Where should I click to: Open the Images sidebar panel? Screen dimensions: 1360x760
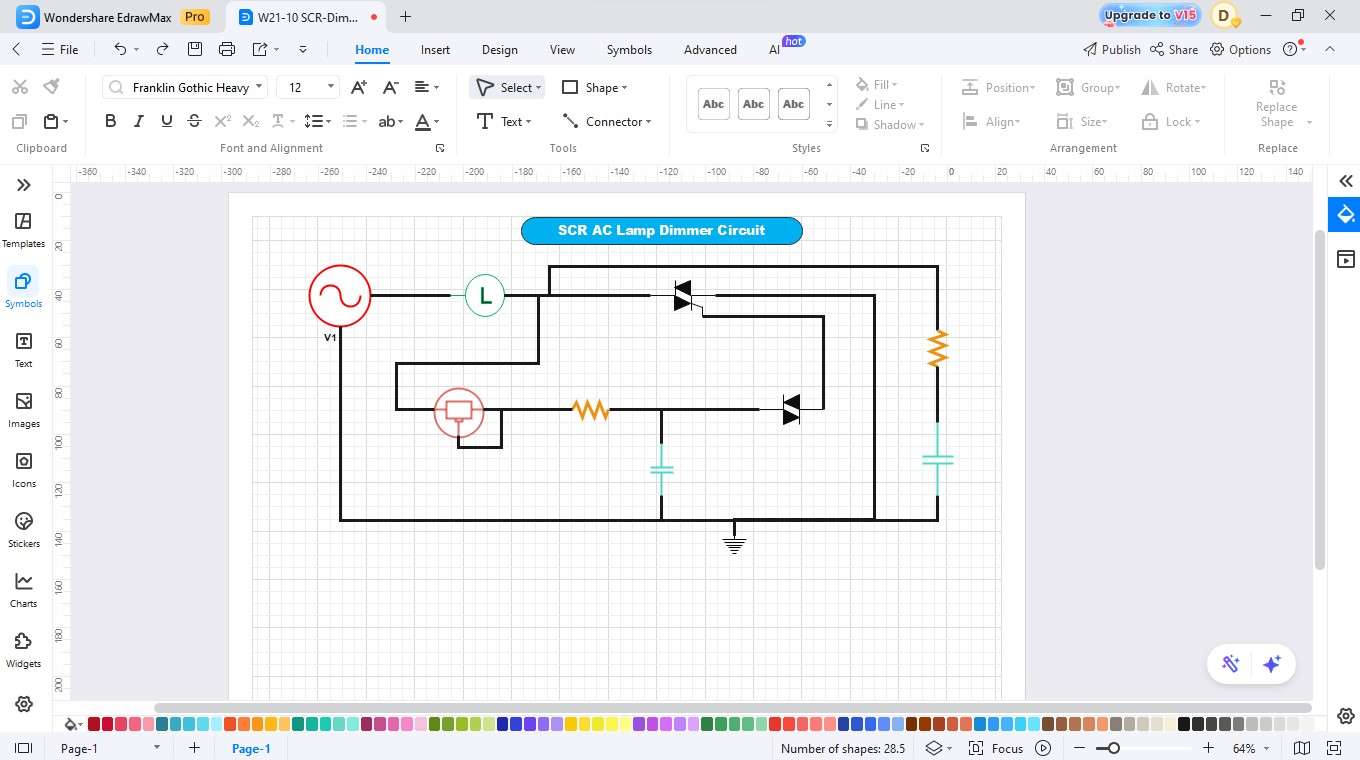tap(23, 409)
